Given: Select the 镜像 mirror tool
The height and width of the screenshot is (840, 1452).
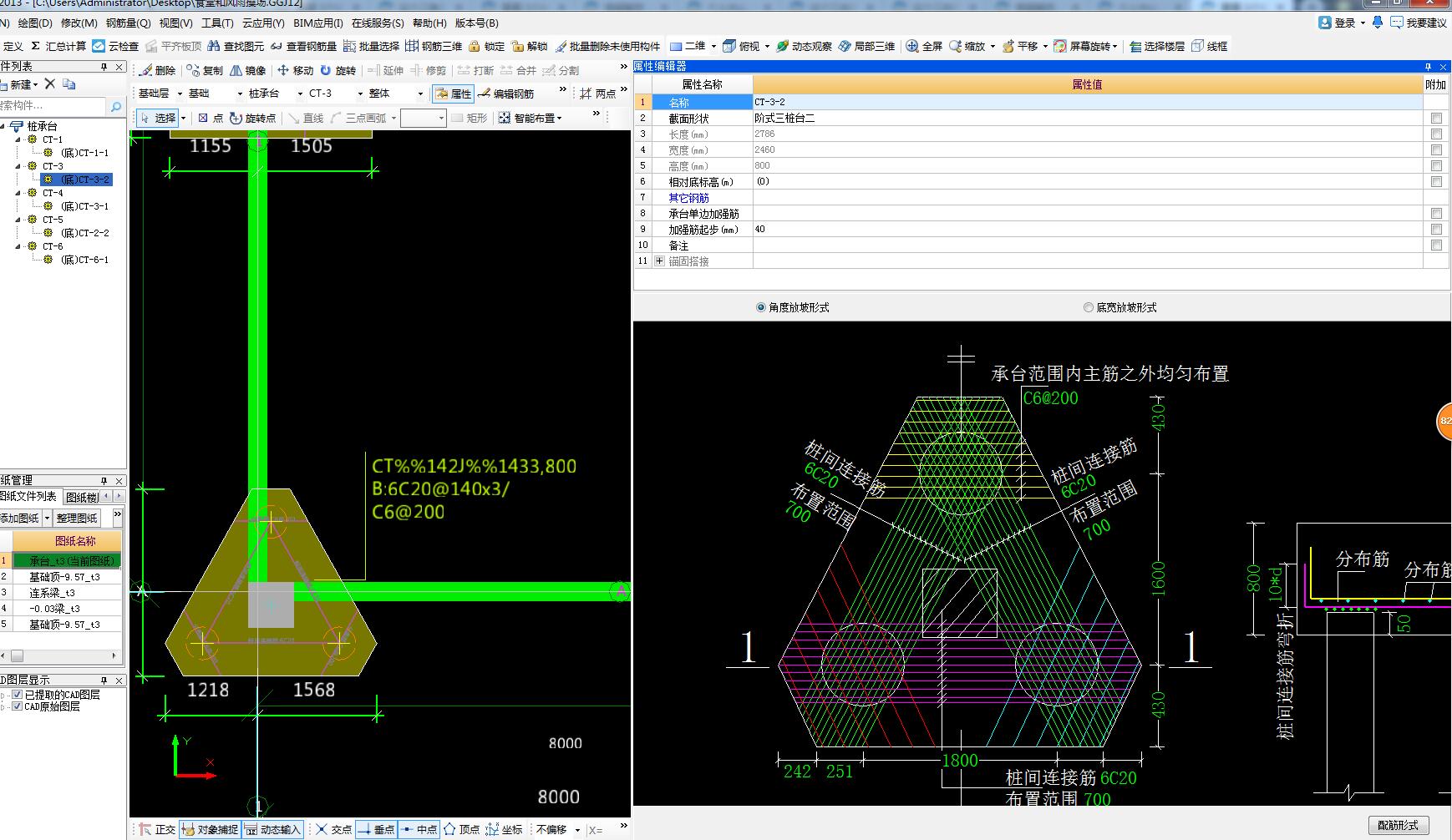Looking at the screenshot, I should 248,70.
